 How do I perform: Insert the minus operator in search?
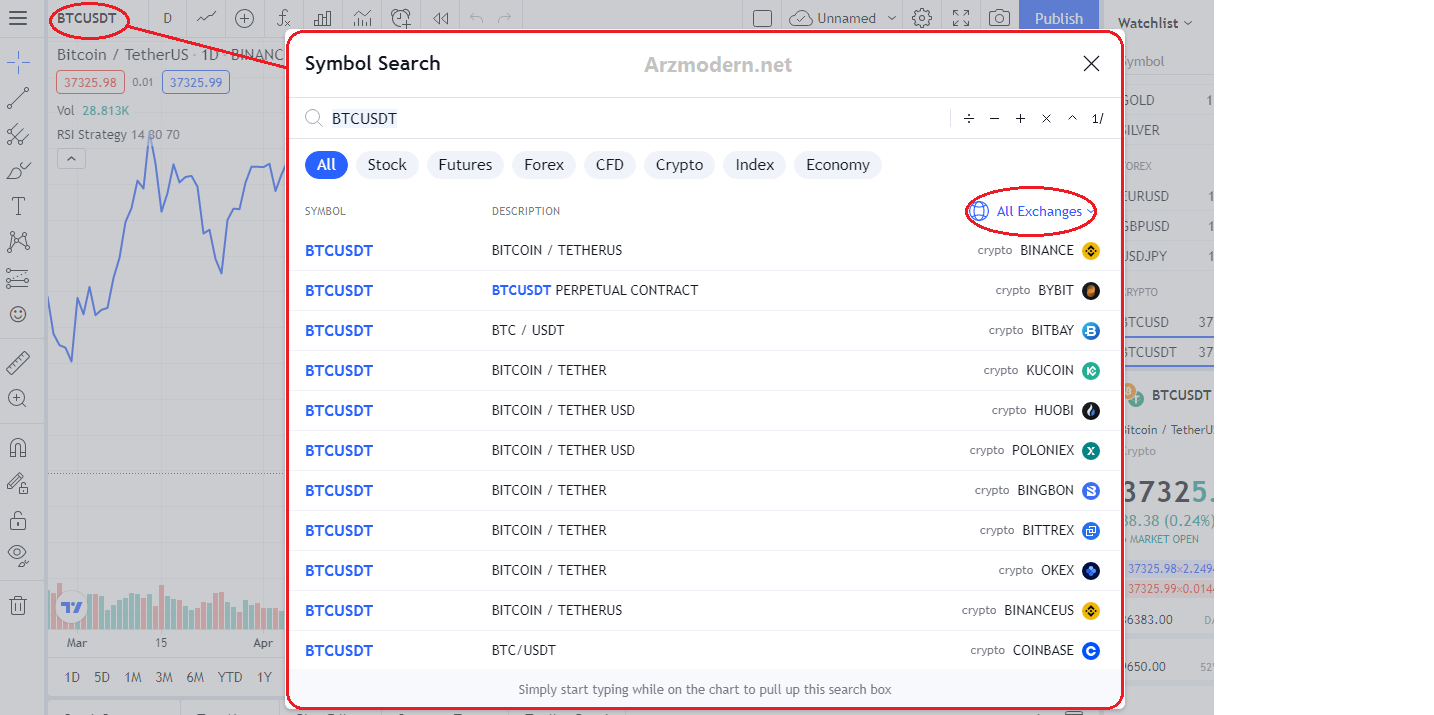click(x=994, y=118)
